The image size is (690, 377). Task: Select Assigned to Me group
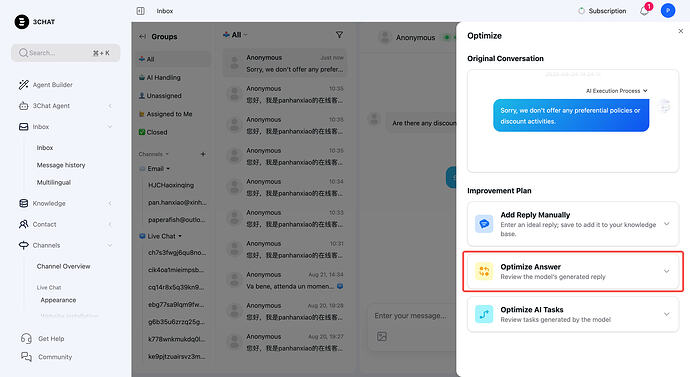[173, 114]
